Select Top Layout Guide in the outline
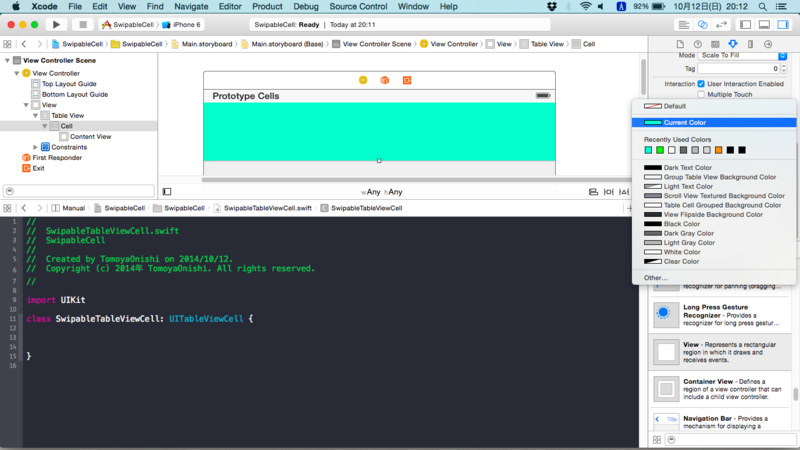Screen dimensions: 800x450 (x=69, y=84)
